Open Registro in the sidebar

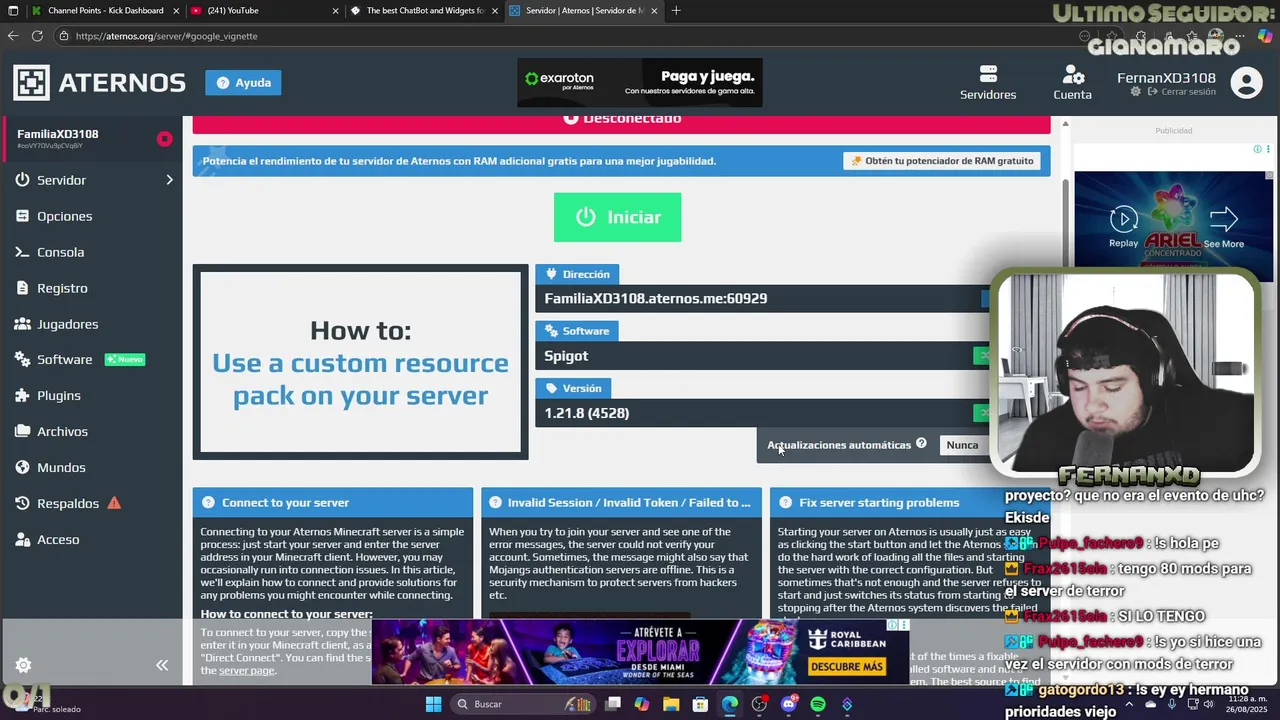[62, 288]
